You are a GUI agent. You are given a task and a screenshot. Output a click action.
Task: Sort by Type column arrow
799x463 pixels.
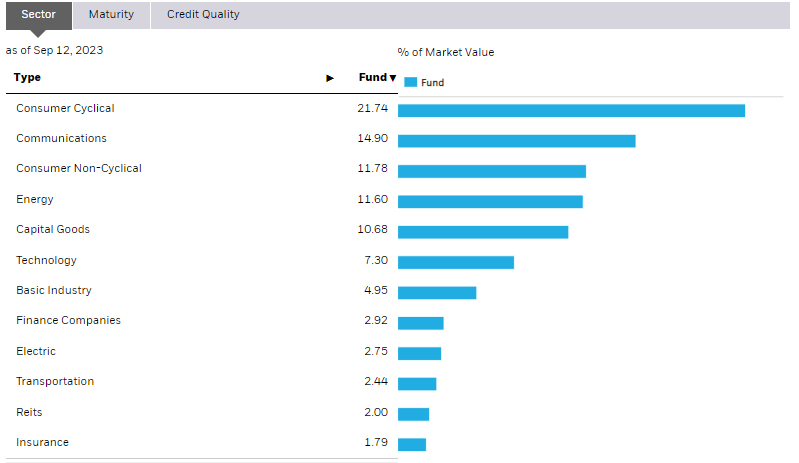tap(330, 78)
